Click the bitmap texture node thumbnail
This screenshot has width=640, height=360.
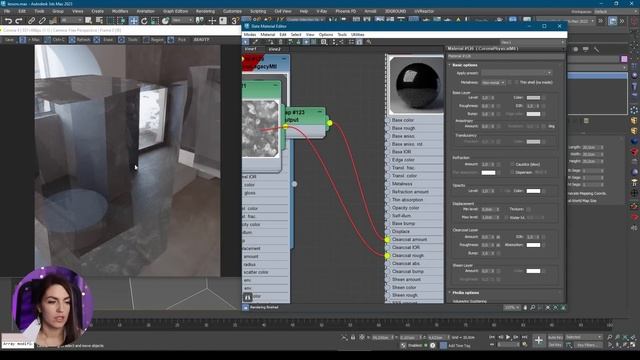(x=260, y=129)
